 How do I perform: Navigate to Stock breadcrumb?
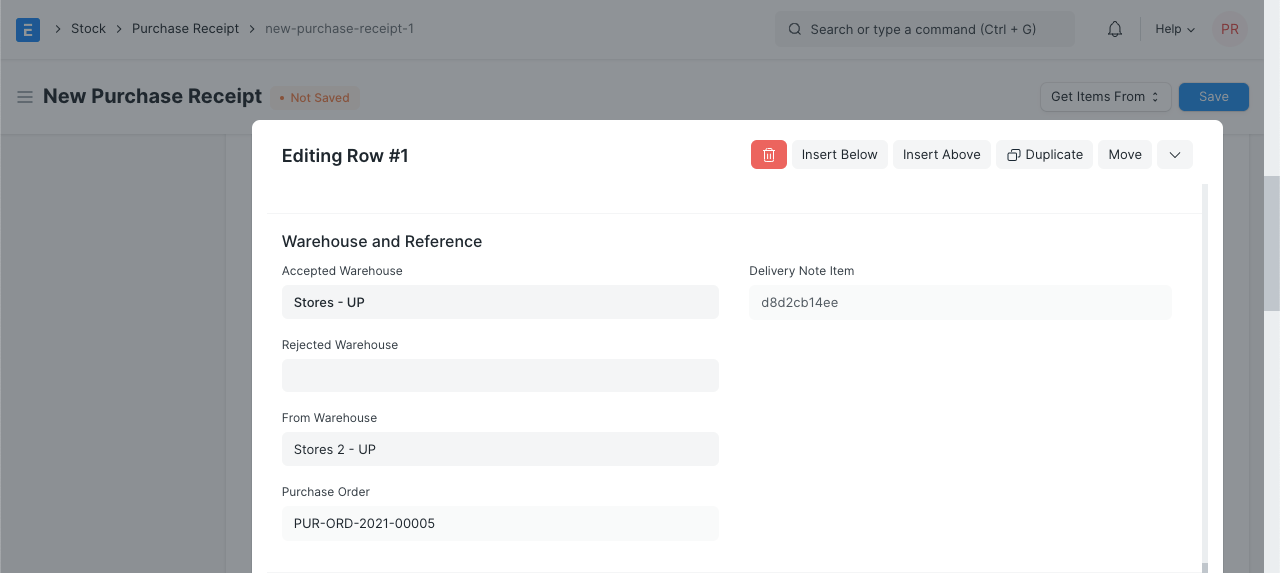88,29
